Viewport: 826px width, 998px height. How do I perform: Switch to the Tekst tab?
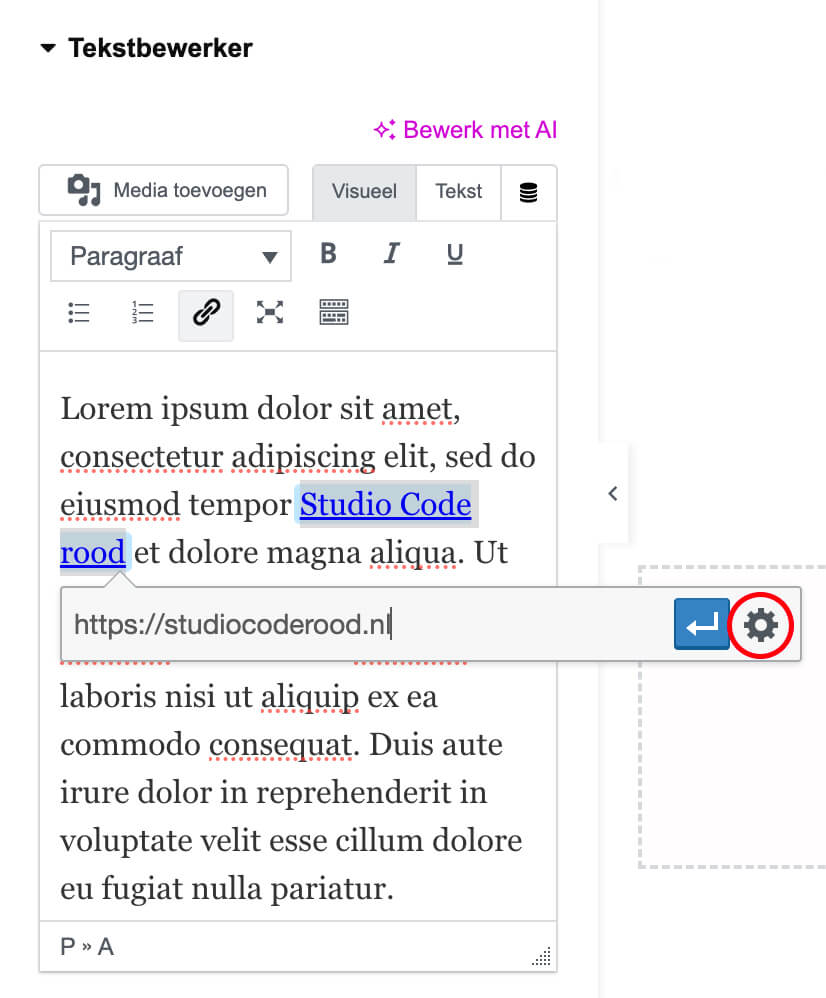(x=459, y=192)
